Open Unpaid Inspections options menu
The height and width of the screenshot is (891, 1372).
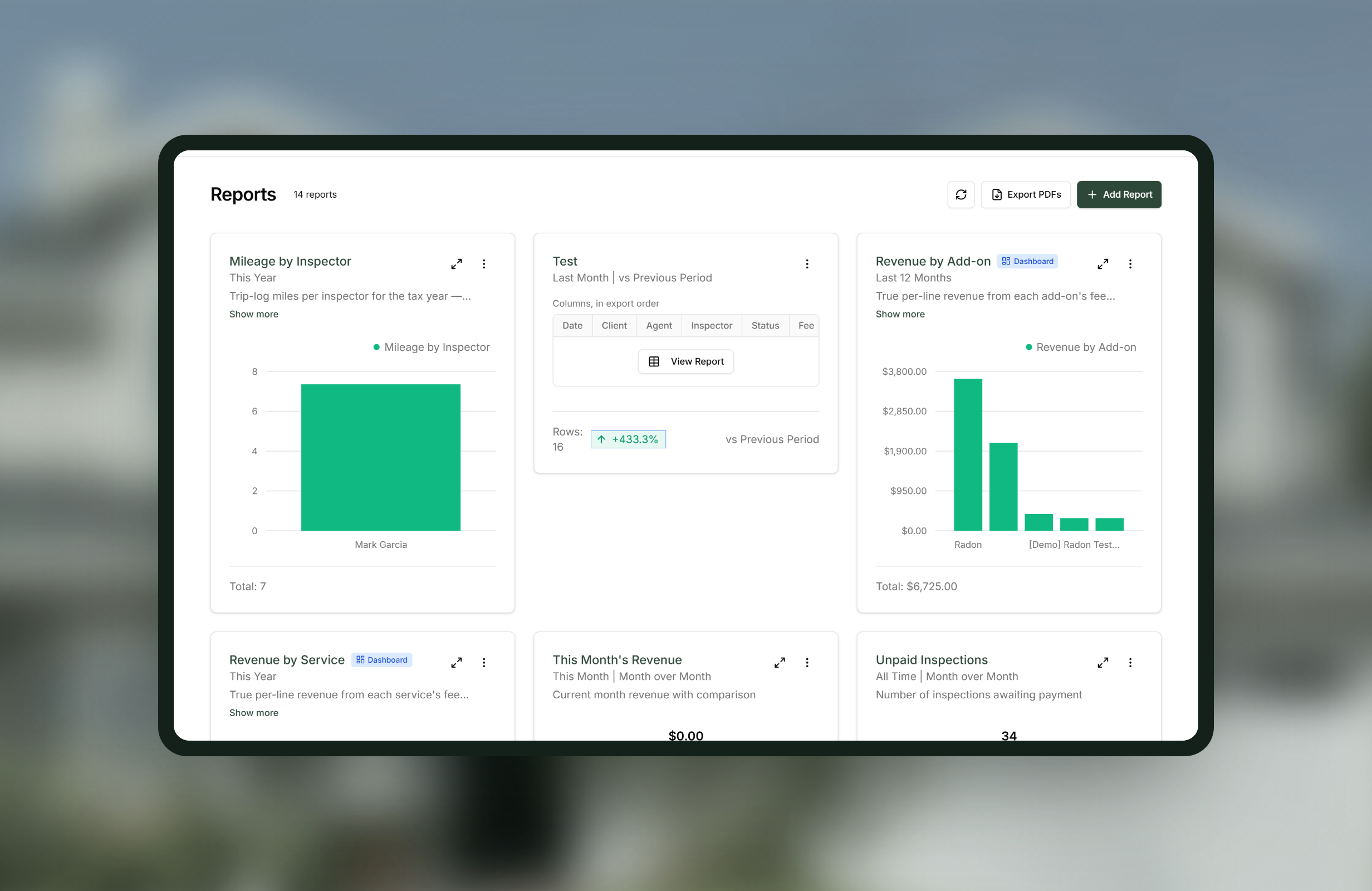tap(1130, 662)
